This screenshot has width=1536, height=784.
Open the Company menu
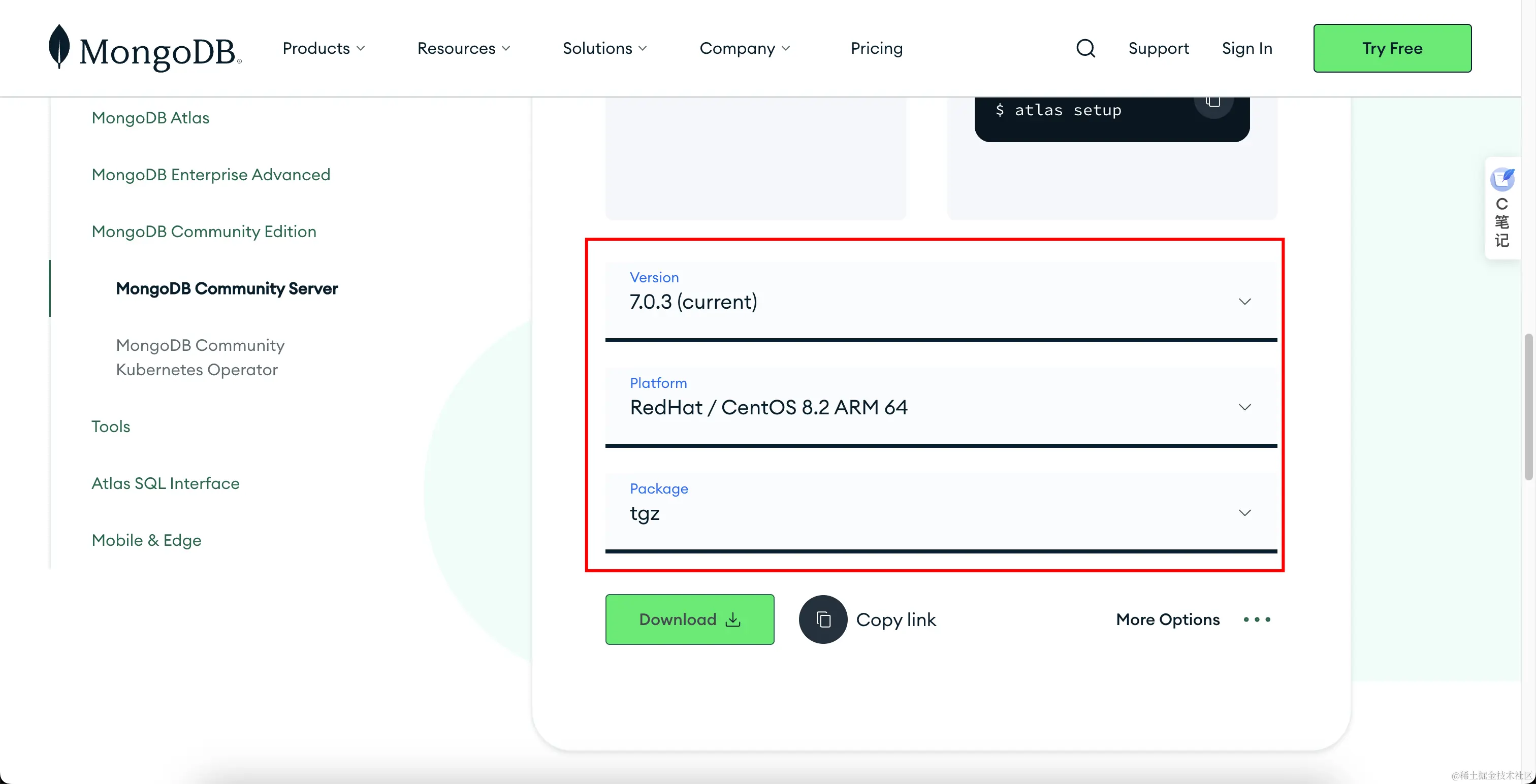click(744, 48)
